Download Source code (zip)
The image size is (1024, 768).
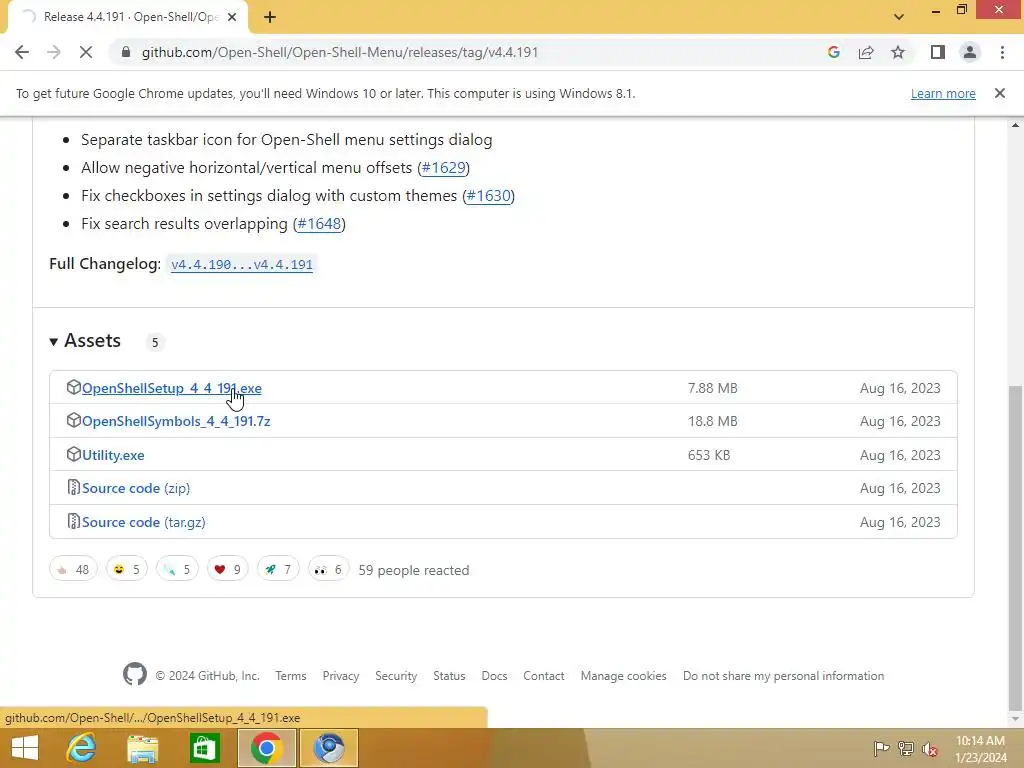pyautogui.click(x=136, y=488)
